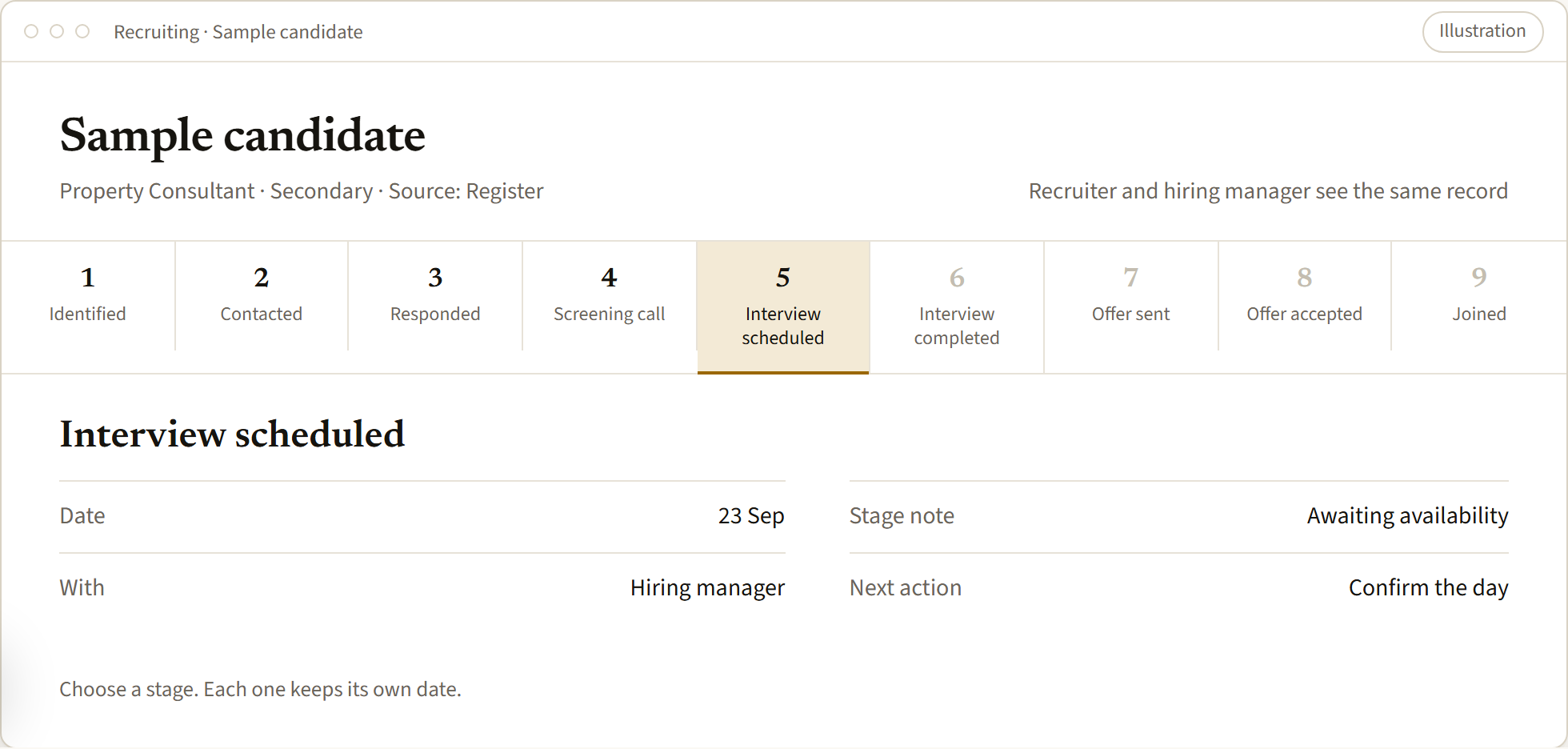Click the "With" field label
Image resolution: width=1568 pixels, height=749 pixels.
82,588
